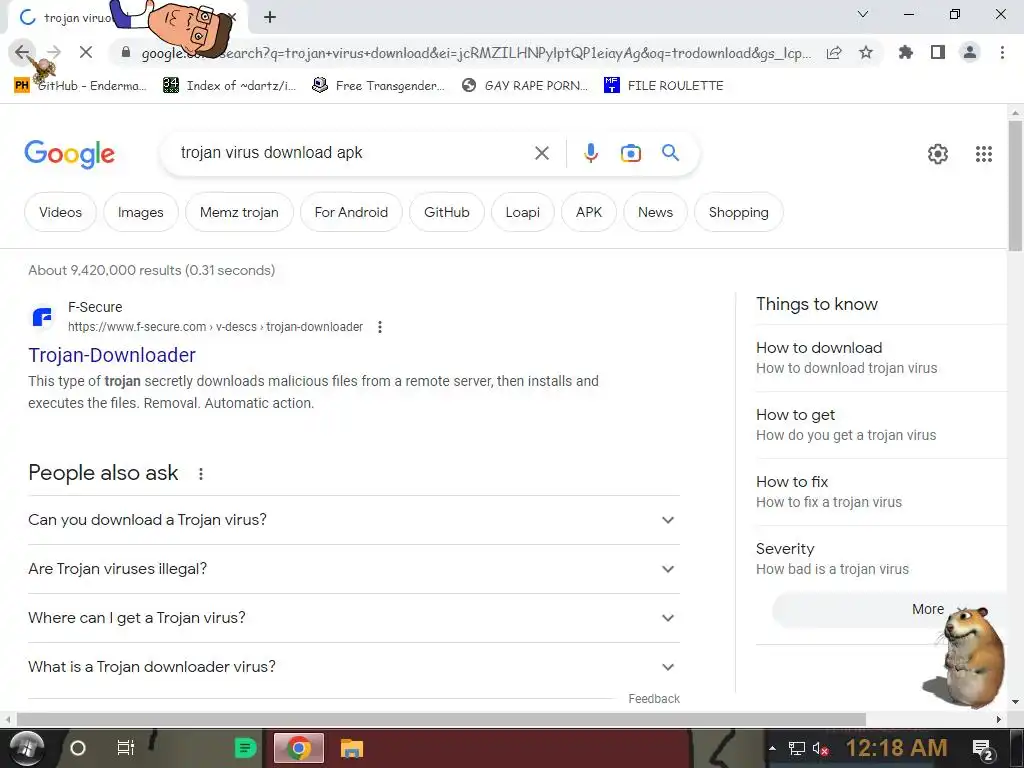Screen dimensions: 1024x768
Task: Toggle the Chrome side panel icon
Action: (x=938, y=52)
